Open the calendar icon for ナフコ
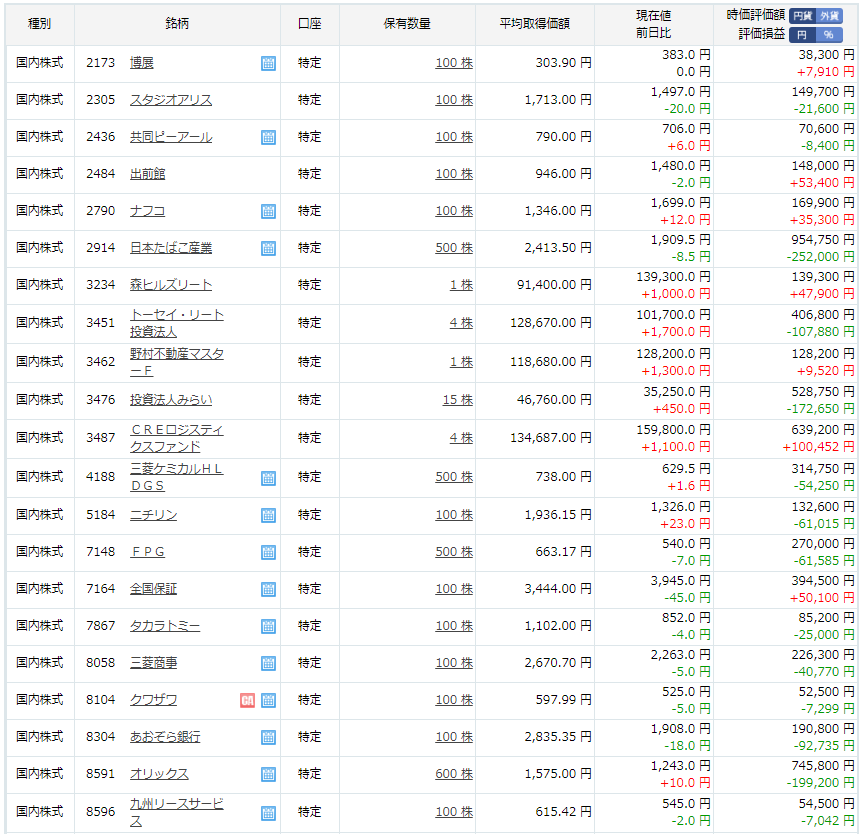The image size is (862, 834). point(268,211)
